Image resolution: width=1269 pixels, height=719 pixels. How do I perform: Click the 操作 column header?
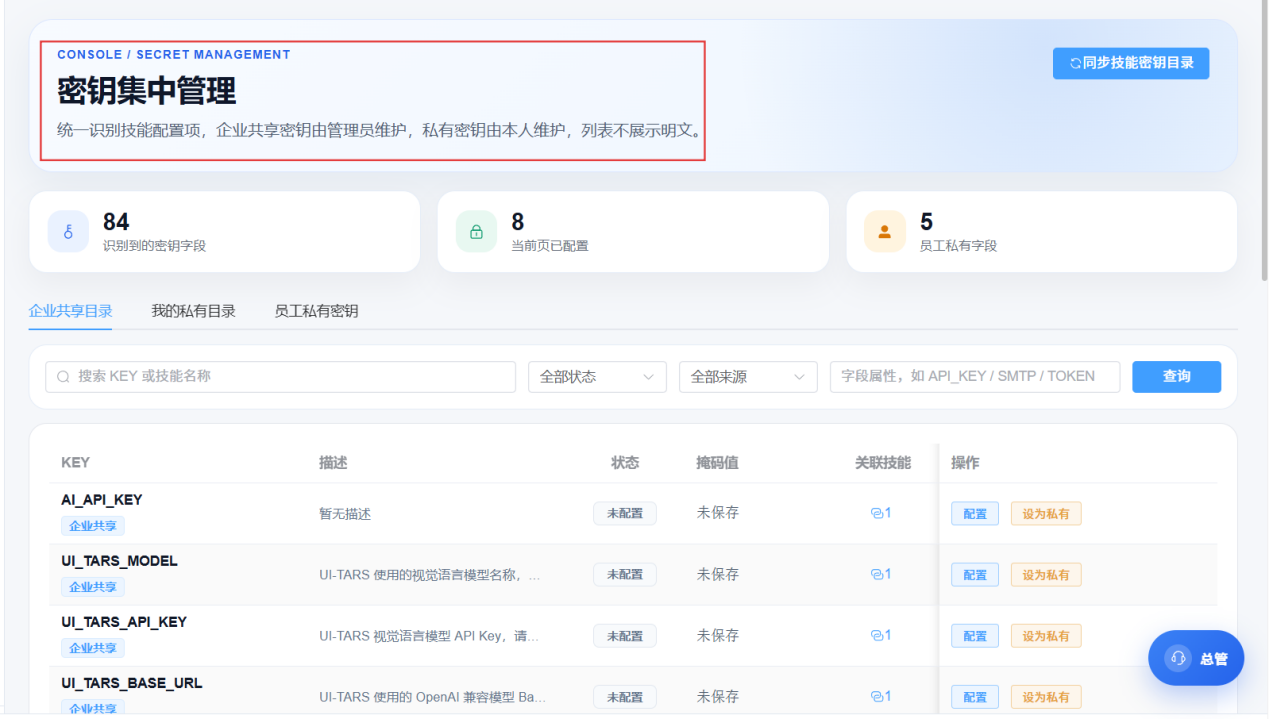(965, 463)
